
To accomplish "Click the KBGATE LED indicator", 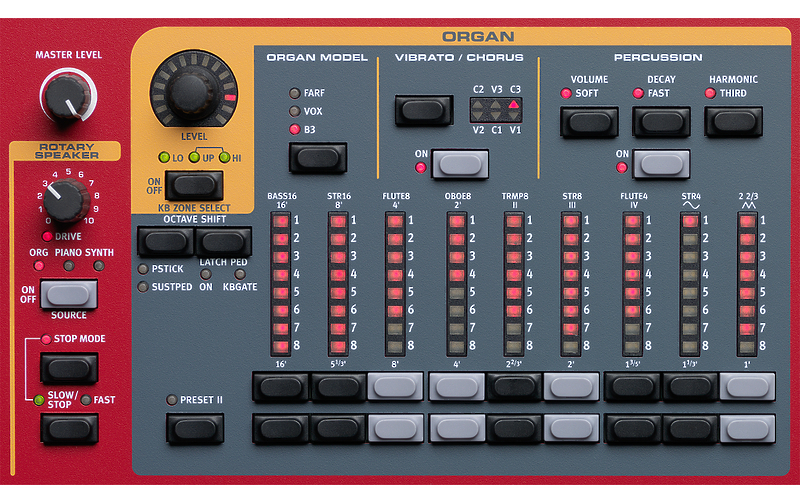I will pos(240,274).
